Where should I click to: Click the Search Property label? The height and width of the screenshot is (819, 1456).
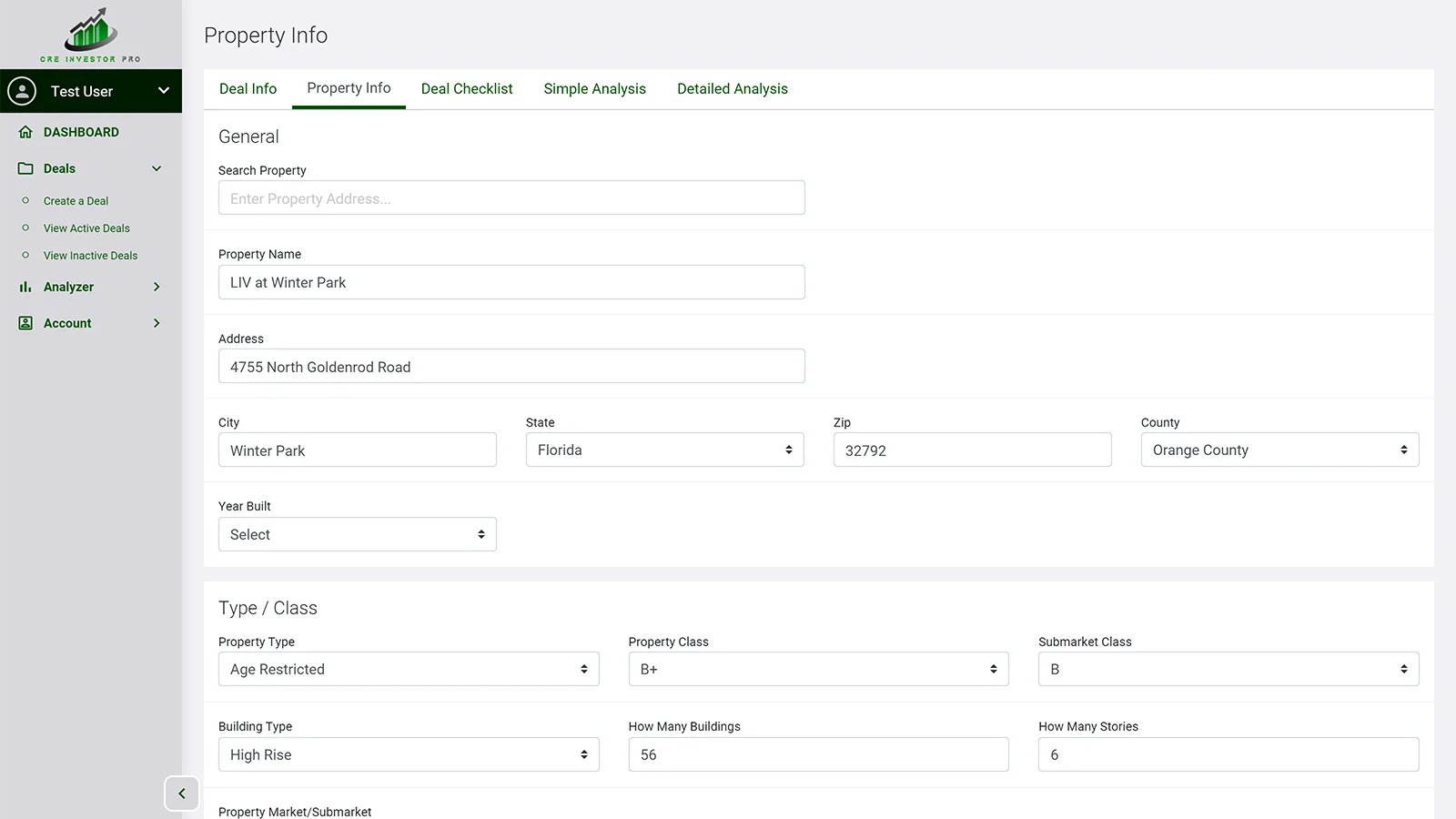pos(262,170)
